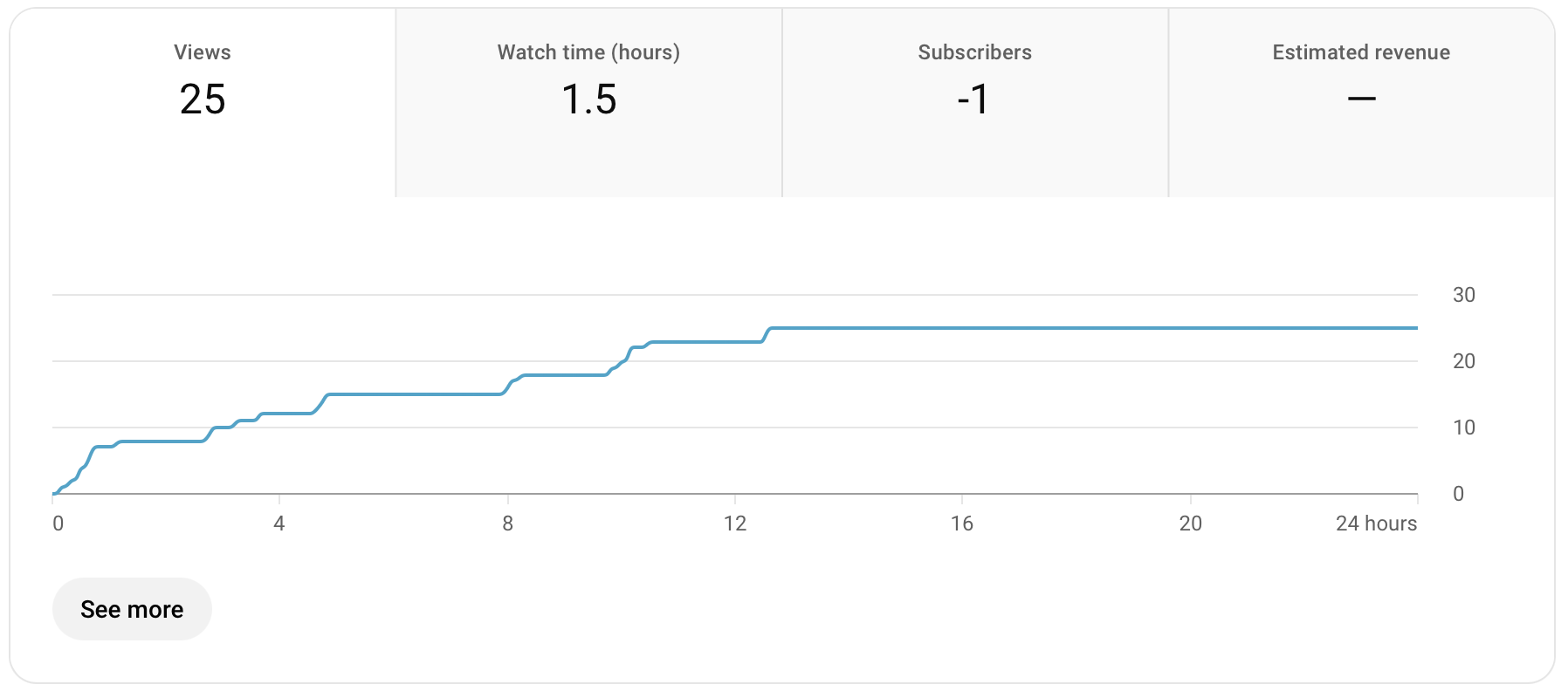Click the Views count of 25
The width and height of the screenshot is (1568, 698).
pos(203,99)
